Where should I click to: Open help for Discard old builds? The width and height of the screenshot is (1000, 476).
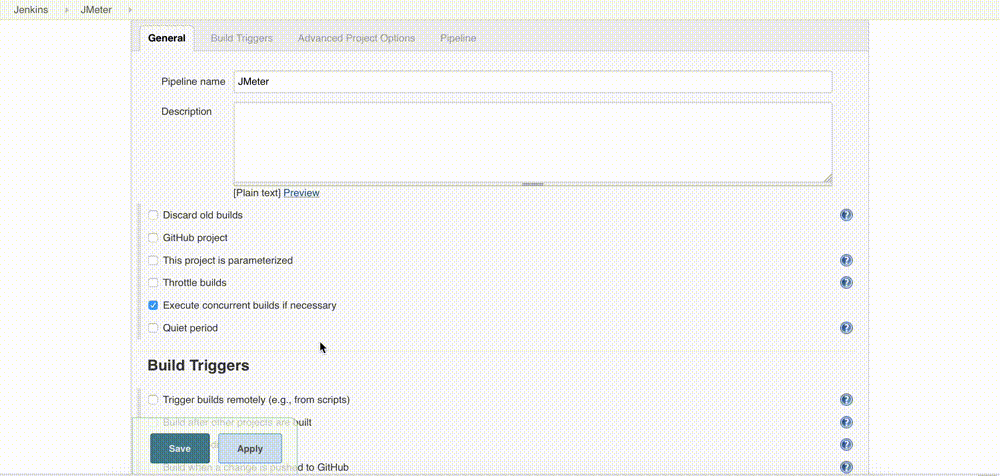pyautogui.click(x=846, y=215)
